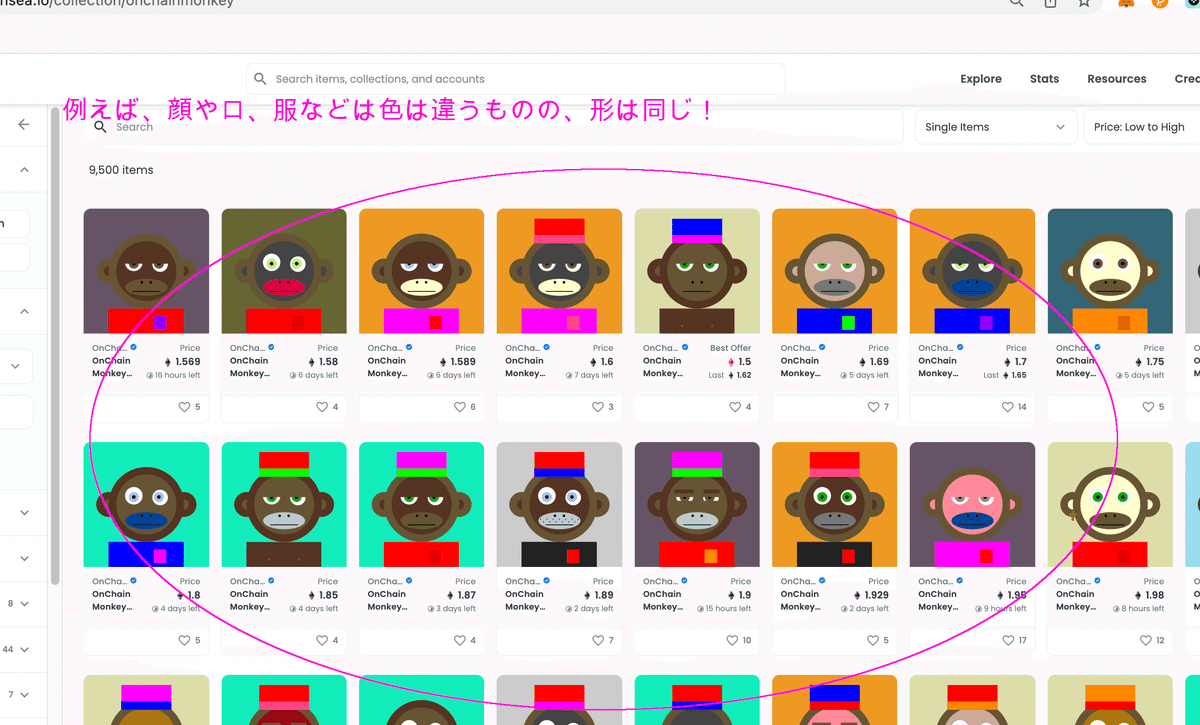This screenshot has height=725, width=1200.
Task: Favorite the monkey priced 1.58
Action: pos(322,407)
